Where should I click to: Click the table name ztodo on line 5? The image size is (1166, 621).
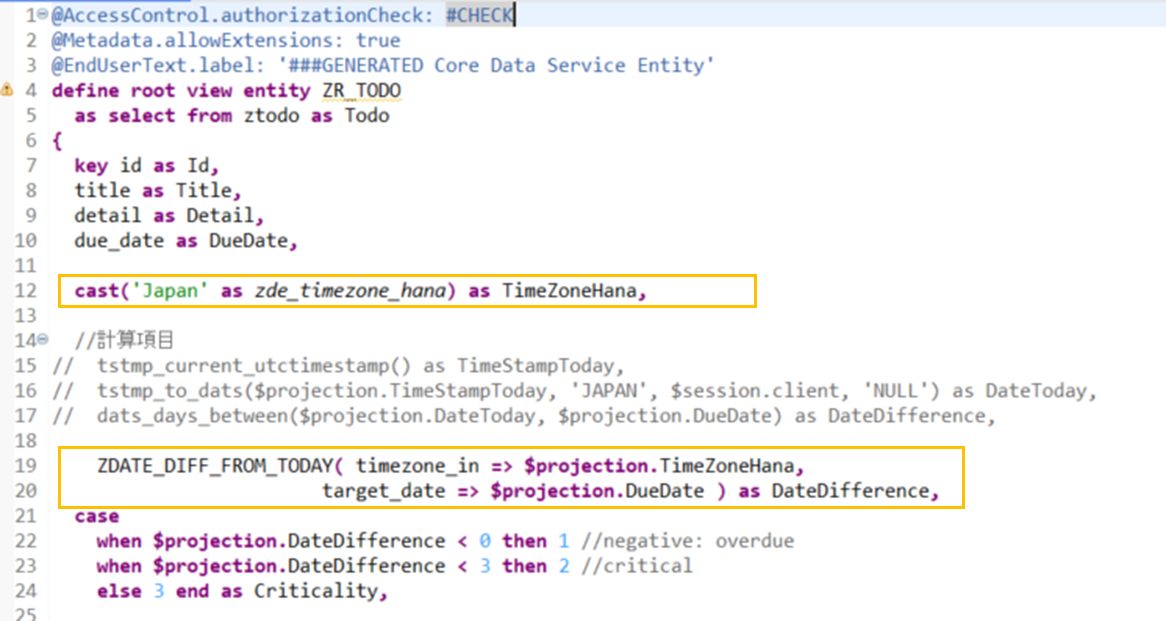click(271, 116)
